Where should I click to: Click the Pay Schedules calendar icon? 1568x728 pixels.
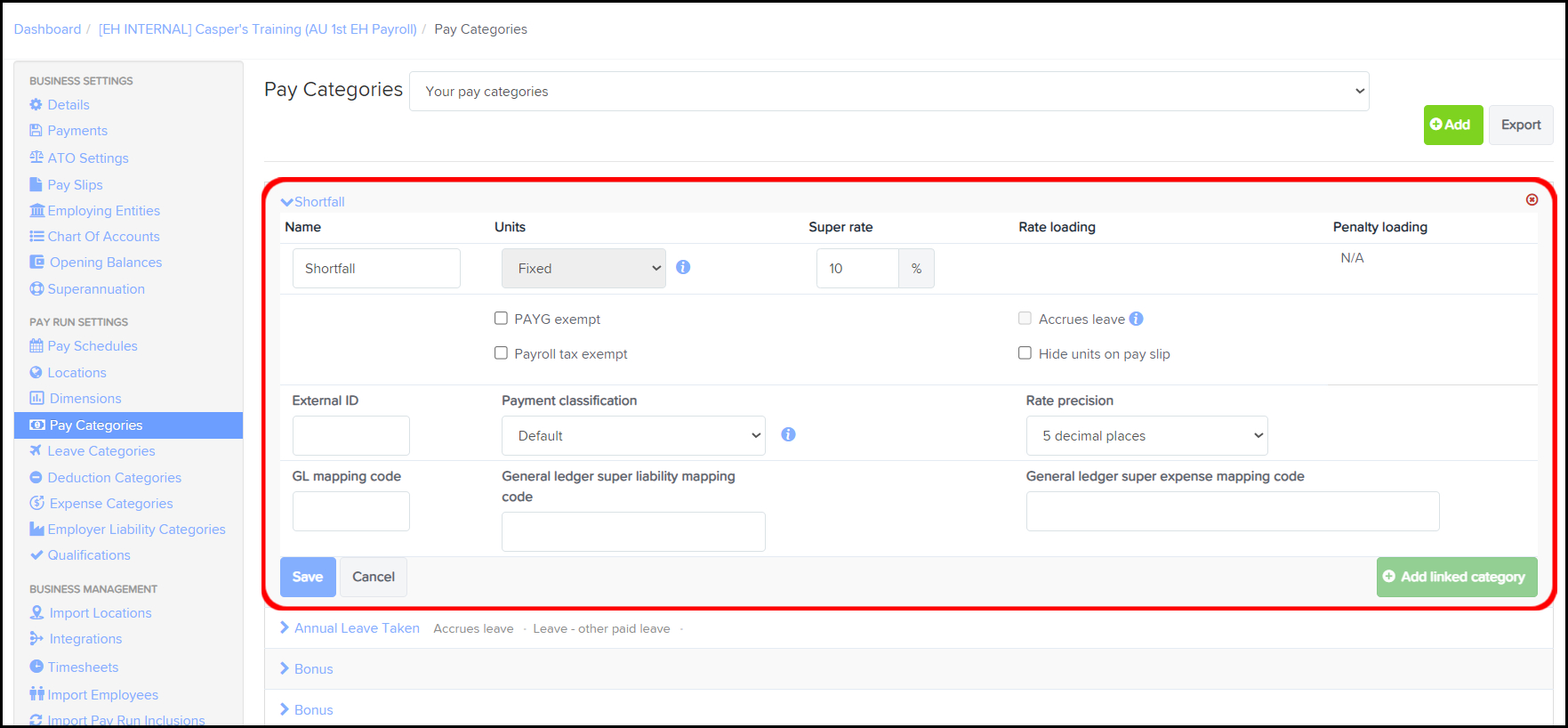[36, 346]
